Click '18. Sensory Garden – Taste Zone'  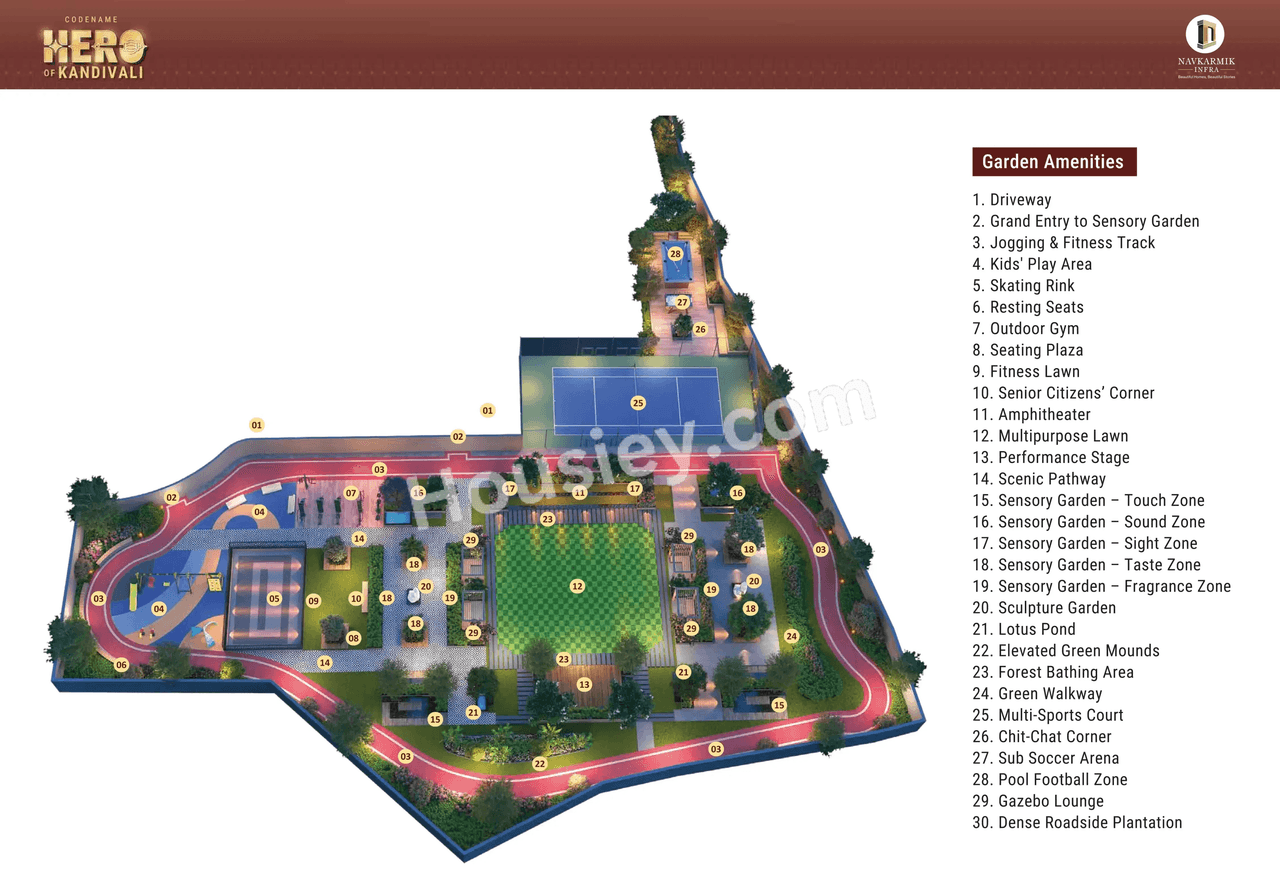[1087, 565]
